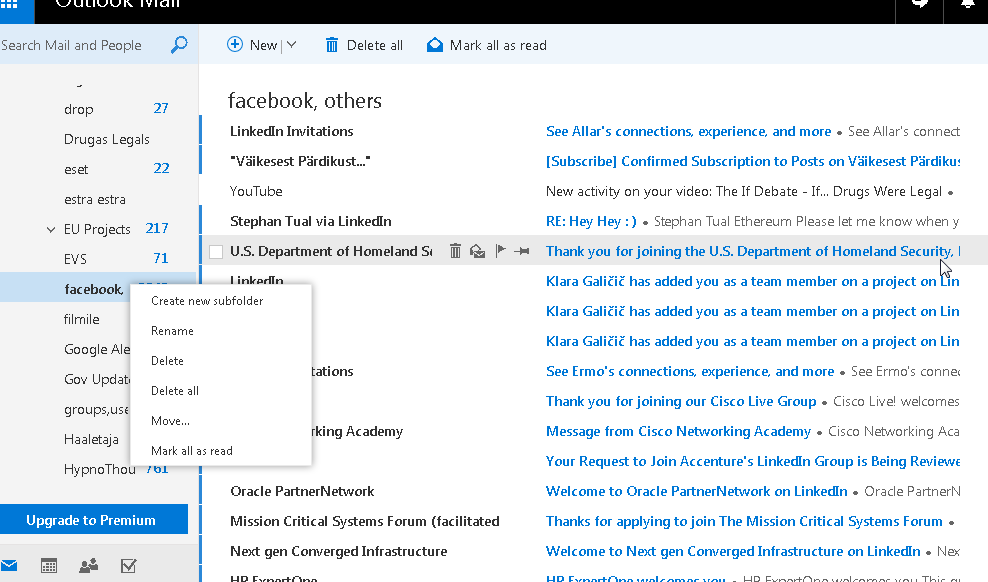The height and width of the screenshot is (582, 988).
Task: Choose Create new subfolder from context menu
Action: (207, 301)
